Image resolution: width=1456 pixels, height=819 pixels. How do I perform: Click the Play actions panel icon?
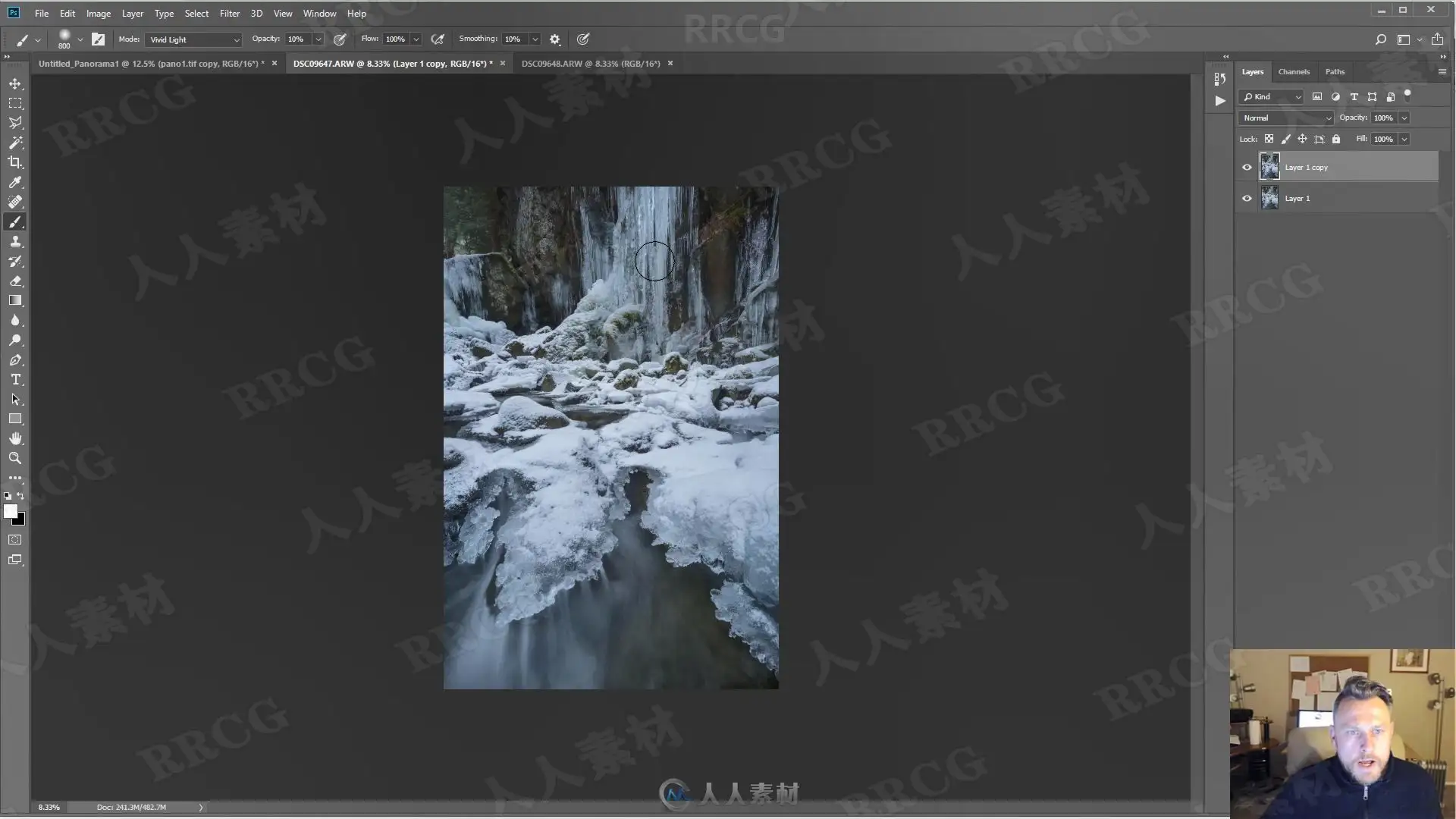pyautogui.click(x=1219, y=100)
